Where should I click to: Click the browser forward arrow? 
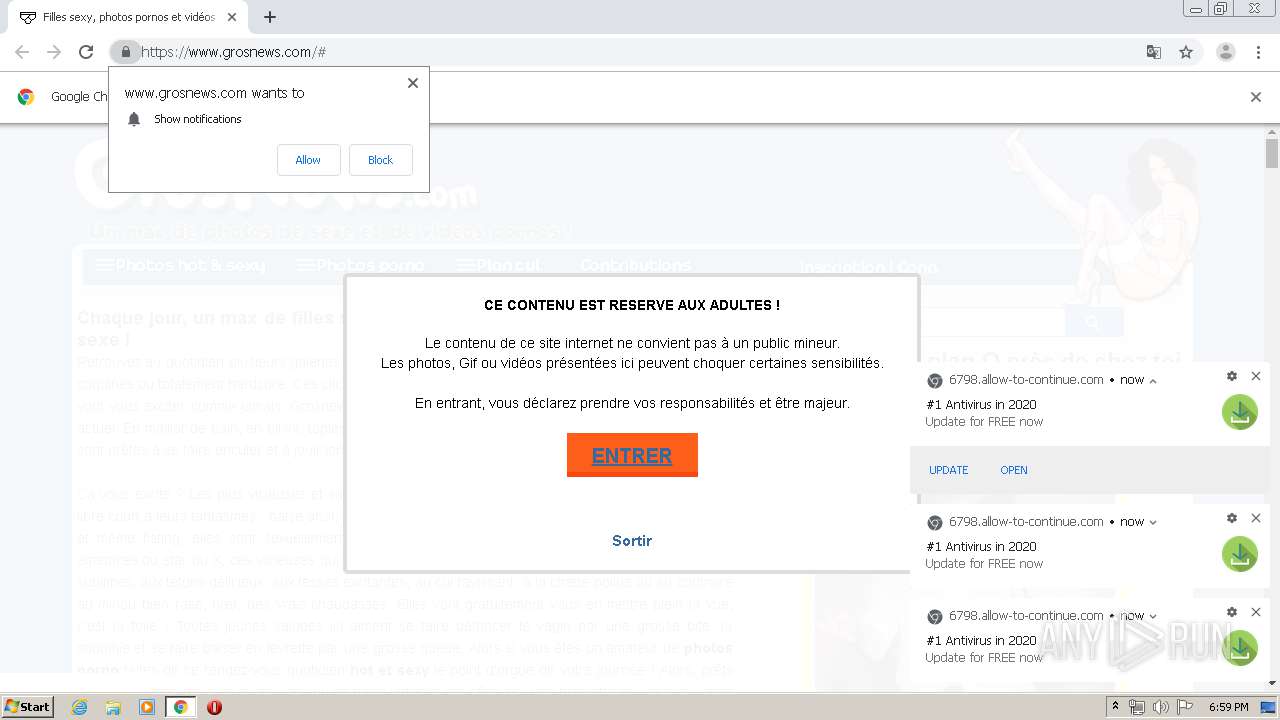pyautogui.click(x=54, y=52)
